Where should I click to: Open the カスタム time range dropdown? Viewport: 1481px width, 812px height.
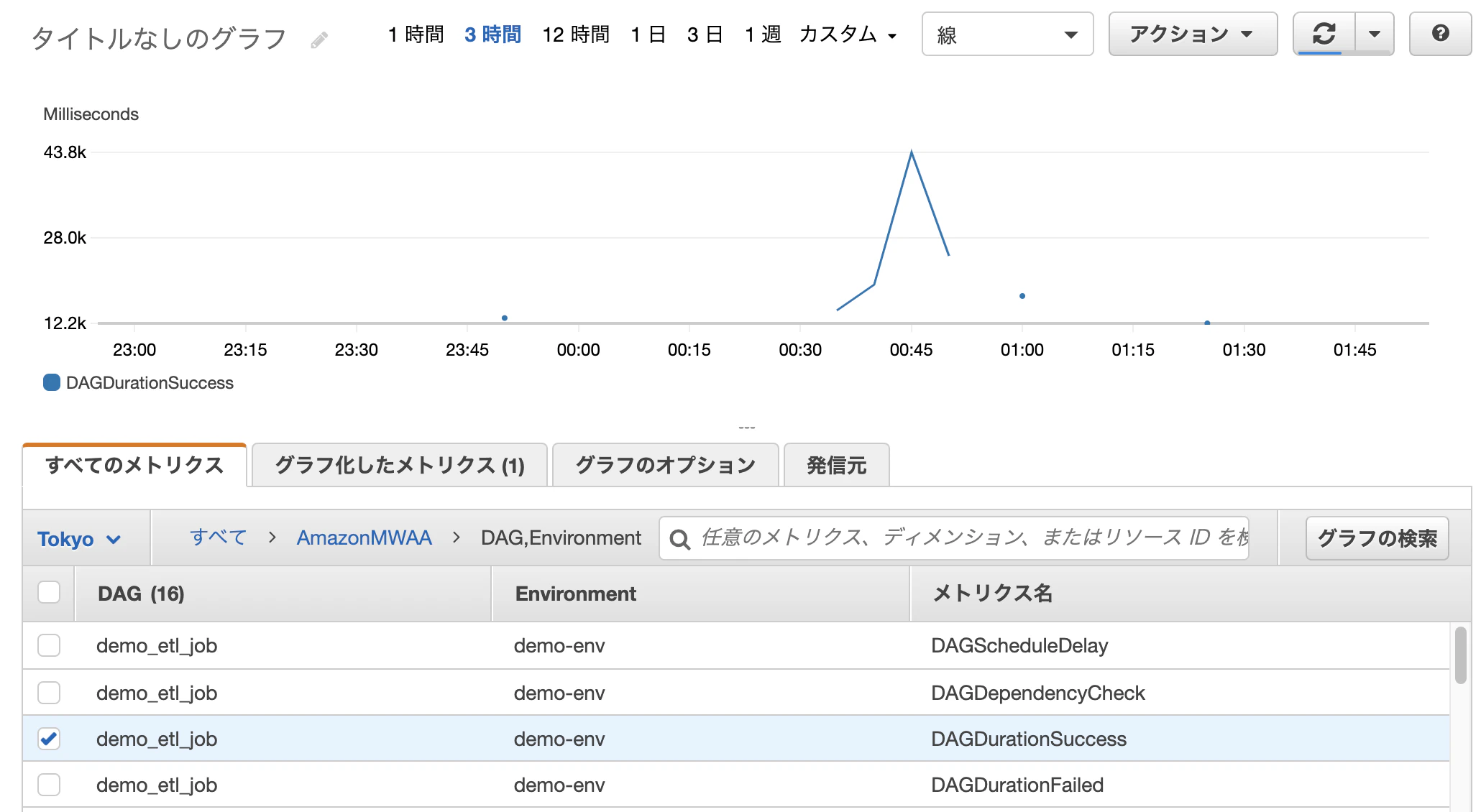click(x=848, y=34)
